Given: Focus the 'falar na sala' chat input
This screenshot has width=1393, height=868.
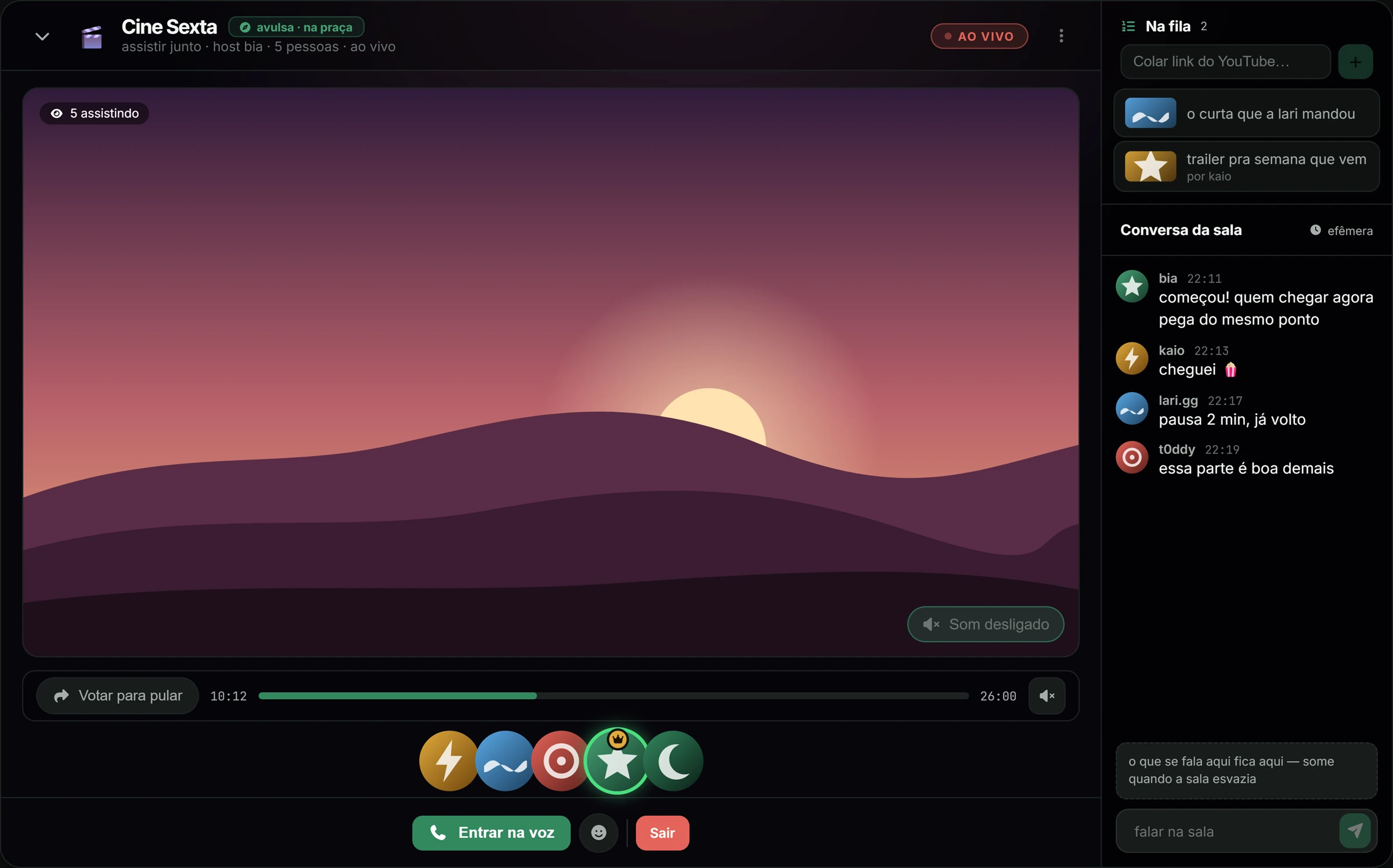Looking at the screenshot, I should tap(1228, 831).
